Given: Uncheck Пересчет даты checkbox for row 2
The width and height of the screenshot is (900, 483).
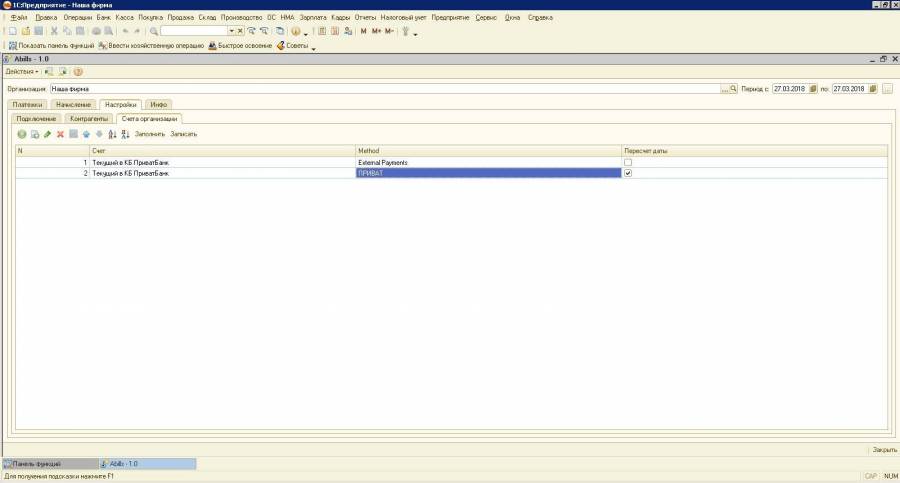Looking at the screenshot, I should coord(628,173).
